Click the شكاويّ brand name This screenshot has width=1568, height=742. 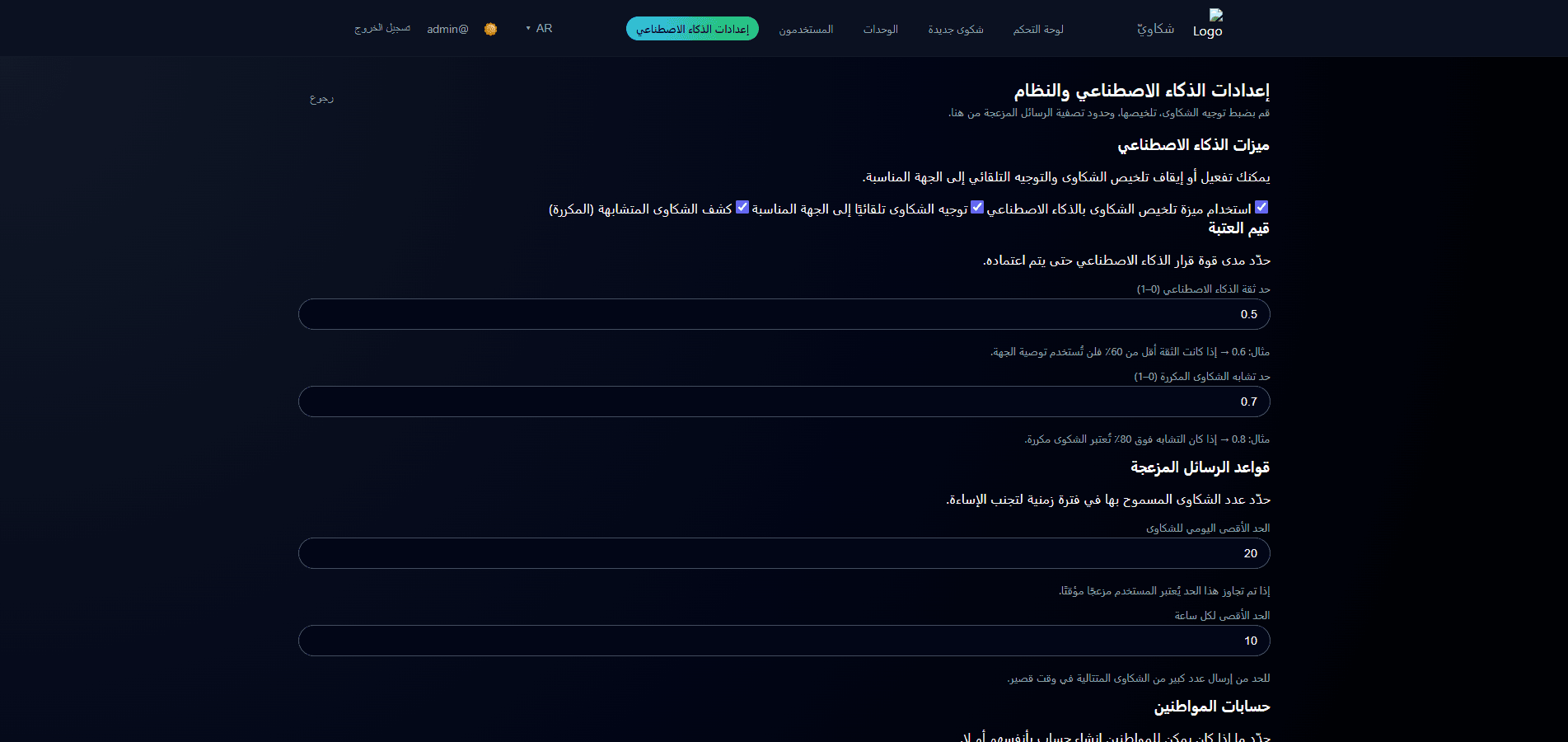(1154, 28)
